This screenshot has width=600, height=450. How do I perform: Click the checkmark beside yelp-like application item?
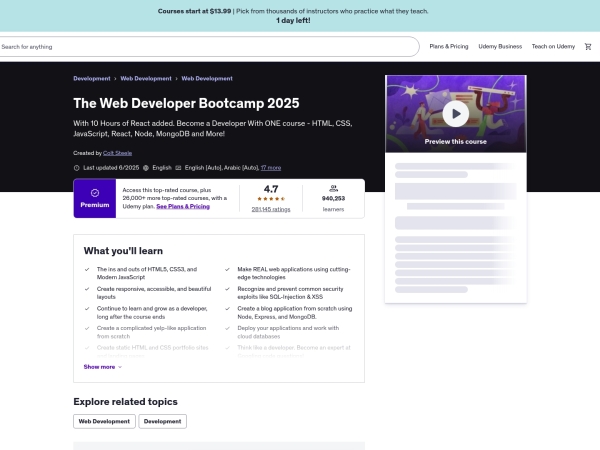click(x=87, y=328)
